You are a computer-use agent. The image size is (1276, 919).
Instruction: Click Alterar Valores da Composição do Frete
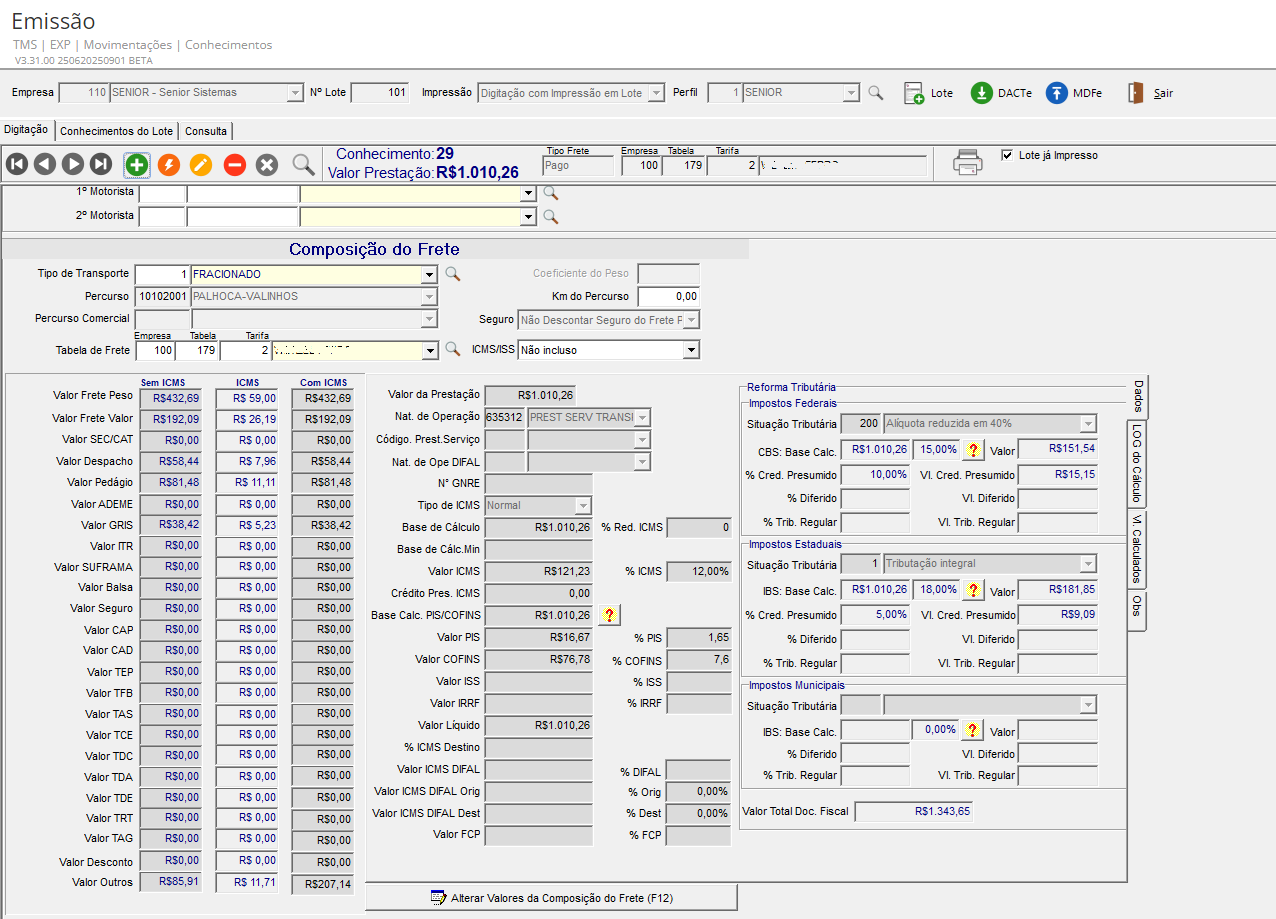click(x=551, y=898)
